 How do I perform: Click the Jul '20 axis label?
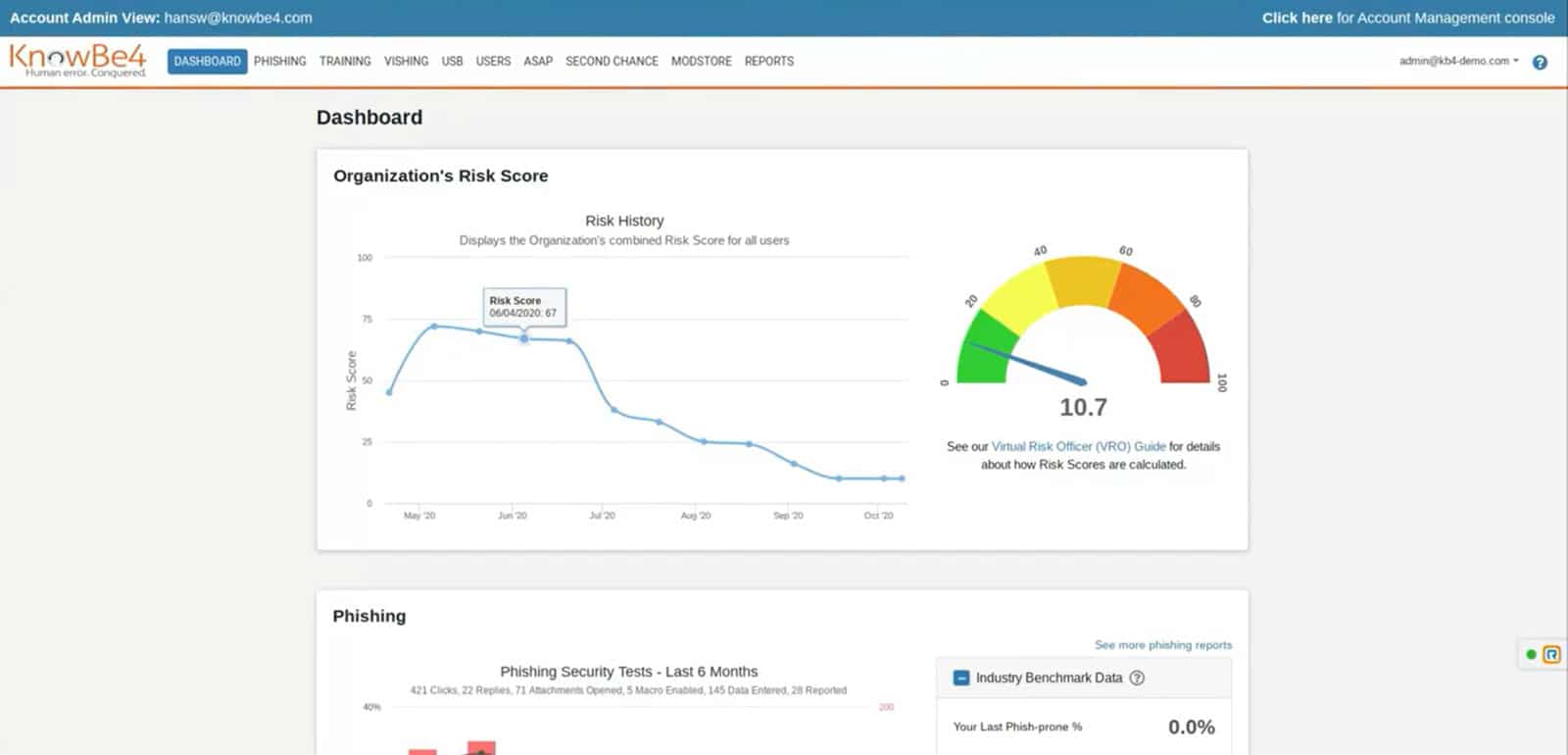click(x=602, y=515)
